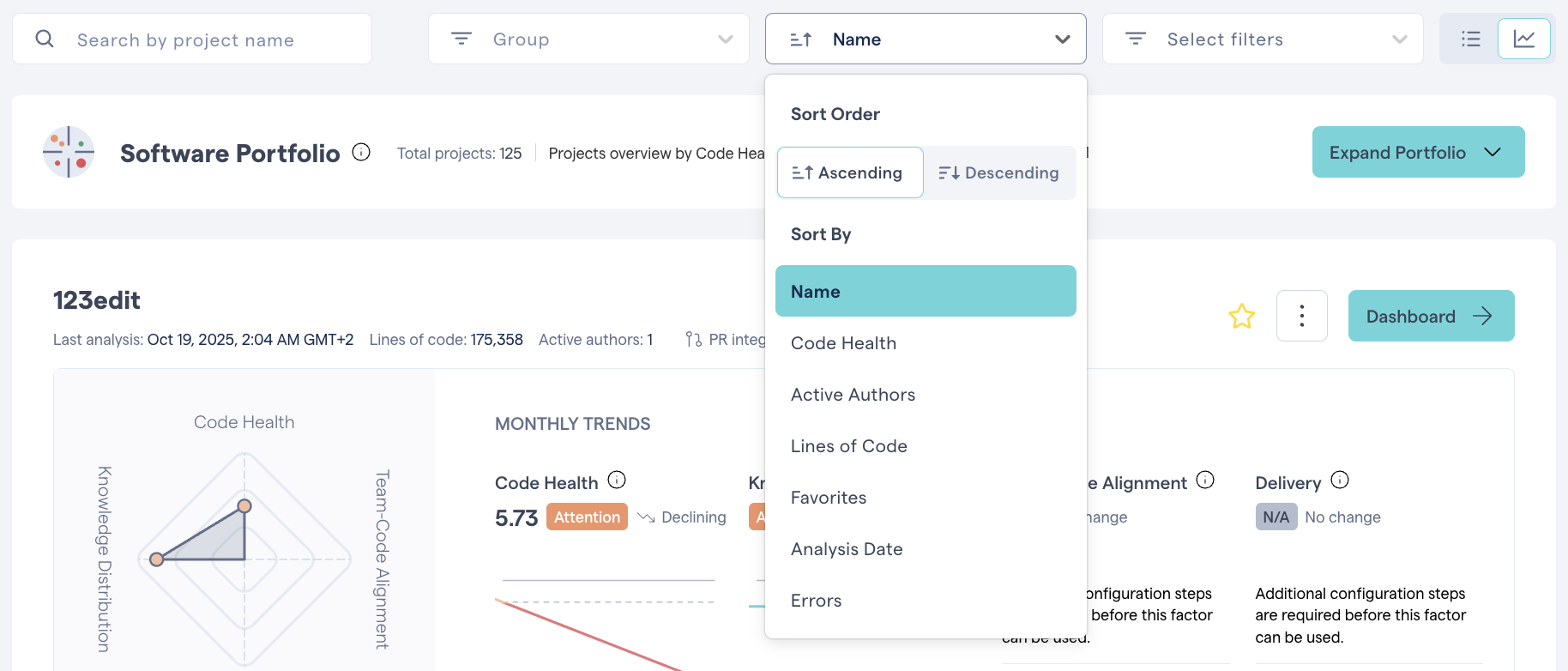Open the Select filters dropdown
1568x671 pixels.
pyautogui.click(x=1262, y=39)
